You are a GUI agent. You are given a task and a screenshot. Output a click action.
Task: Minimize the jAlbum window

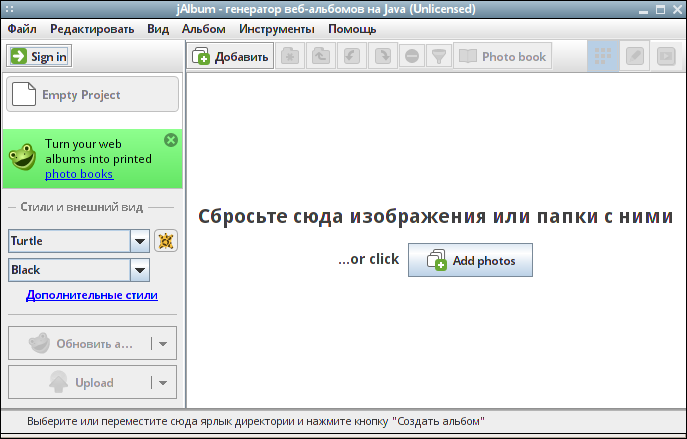click(643, 10)
